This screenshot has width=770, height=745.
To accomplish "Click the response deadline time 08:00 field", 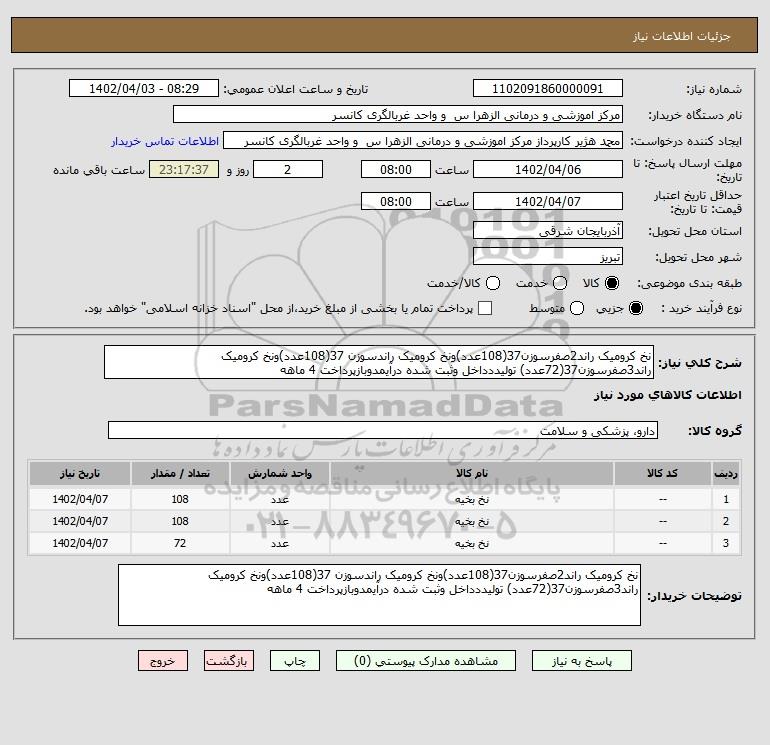I will tap(396, 169).
